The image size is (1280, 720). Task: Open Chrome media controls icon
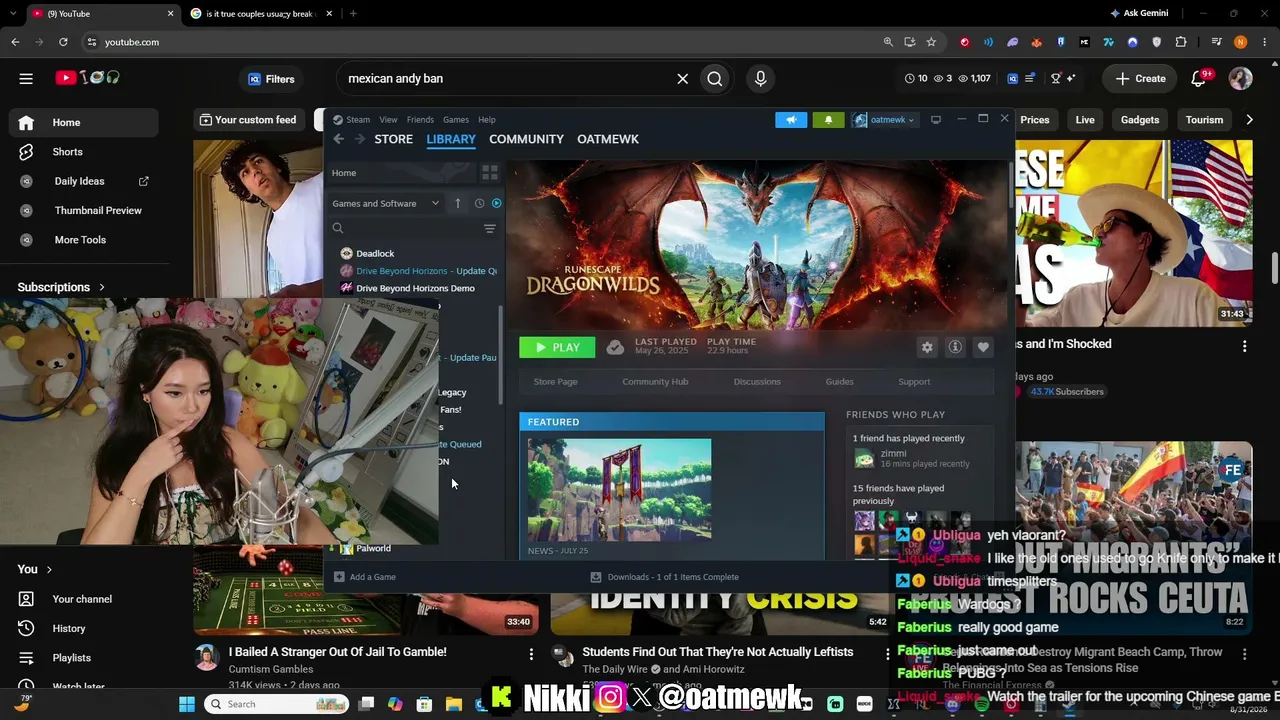pyautogui.click(x=1216, y=42)
